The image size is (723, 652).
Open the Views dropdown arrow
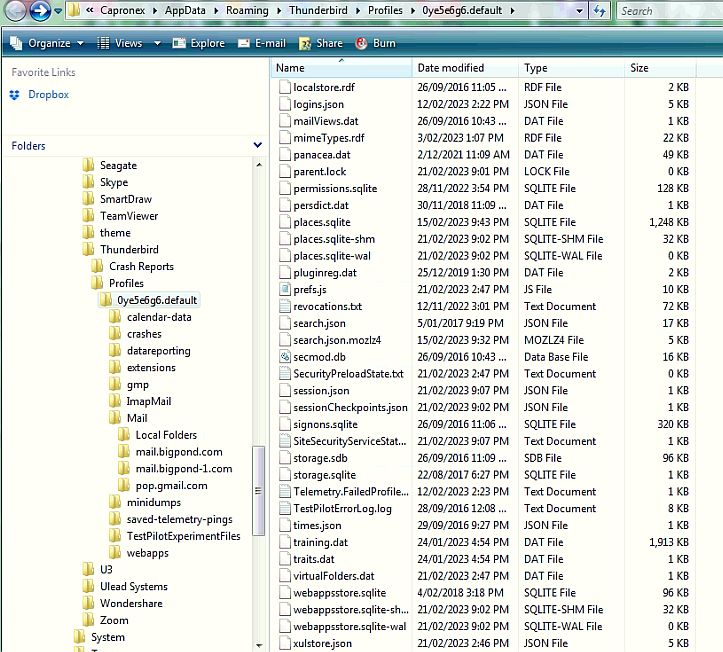[157, 43]
